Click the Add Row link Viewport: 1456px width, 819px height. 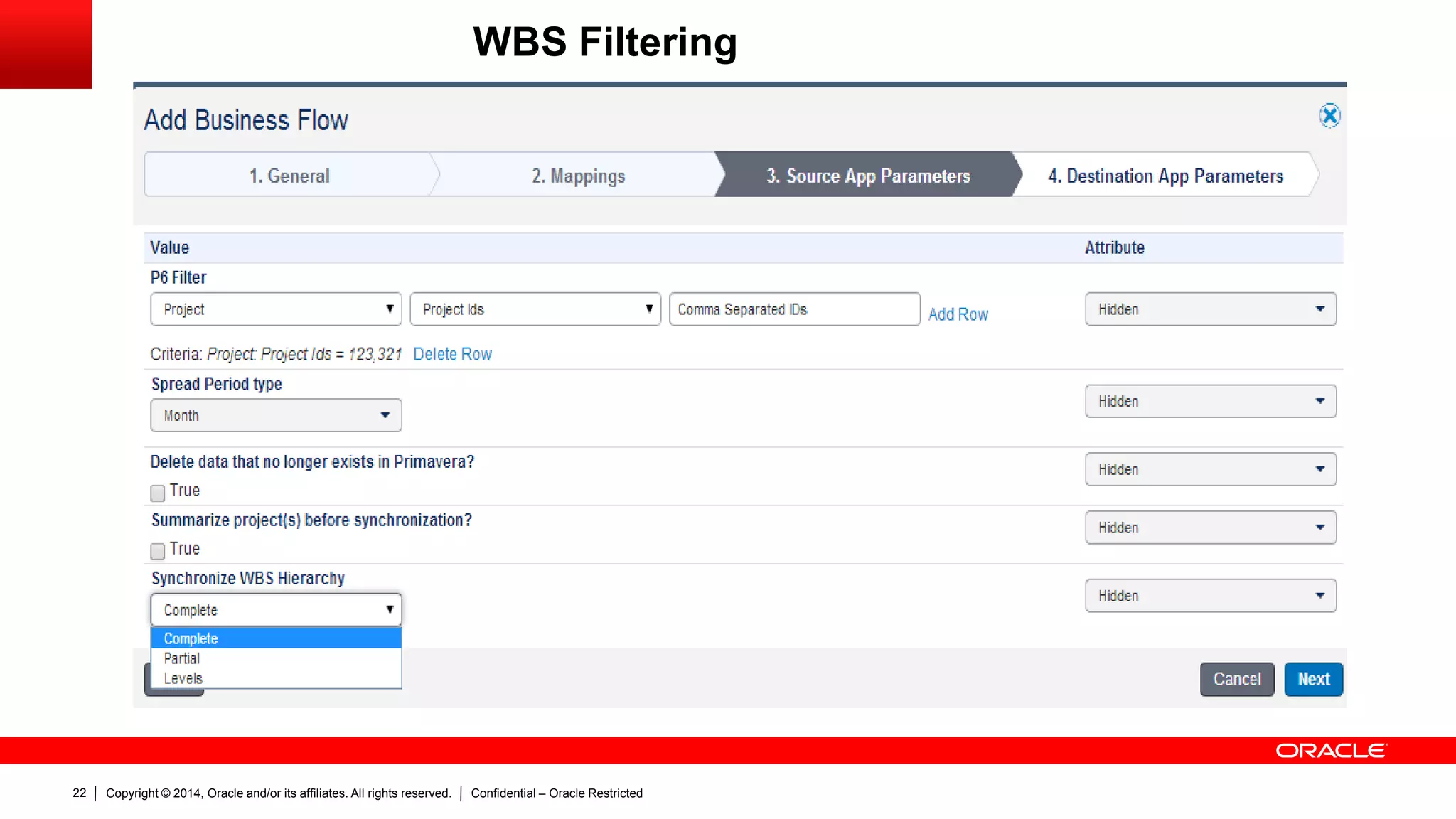958,314
